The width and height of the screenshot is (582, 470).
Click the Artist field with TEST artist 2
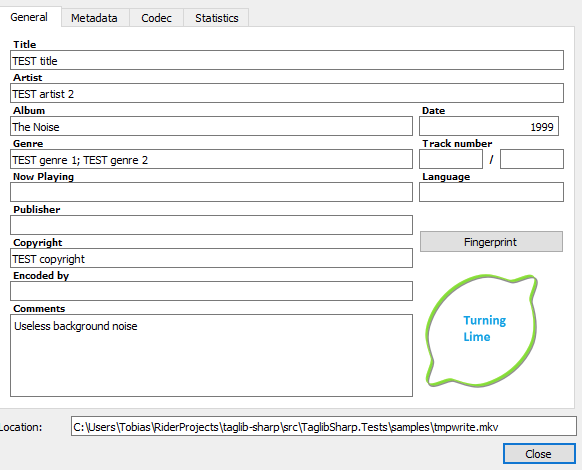tap(287, 93)
